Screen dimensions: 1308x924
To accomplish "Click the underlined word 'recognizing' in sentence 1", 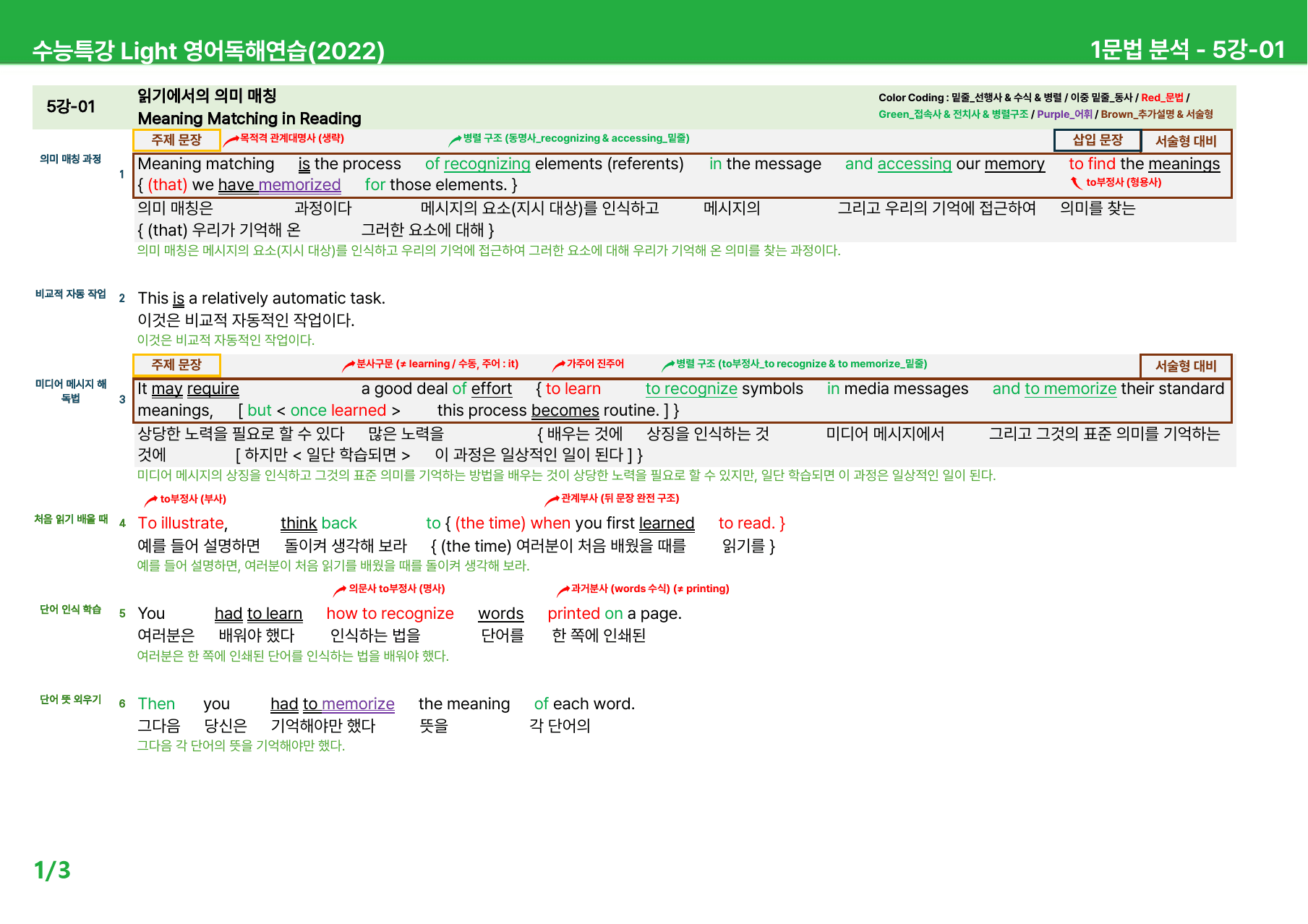I will pyautogui.click(x=487, y=164).
